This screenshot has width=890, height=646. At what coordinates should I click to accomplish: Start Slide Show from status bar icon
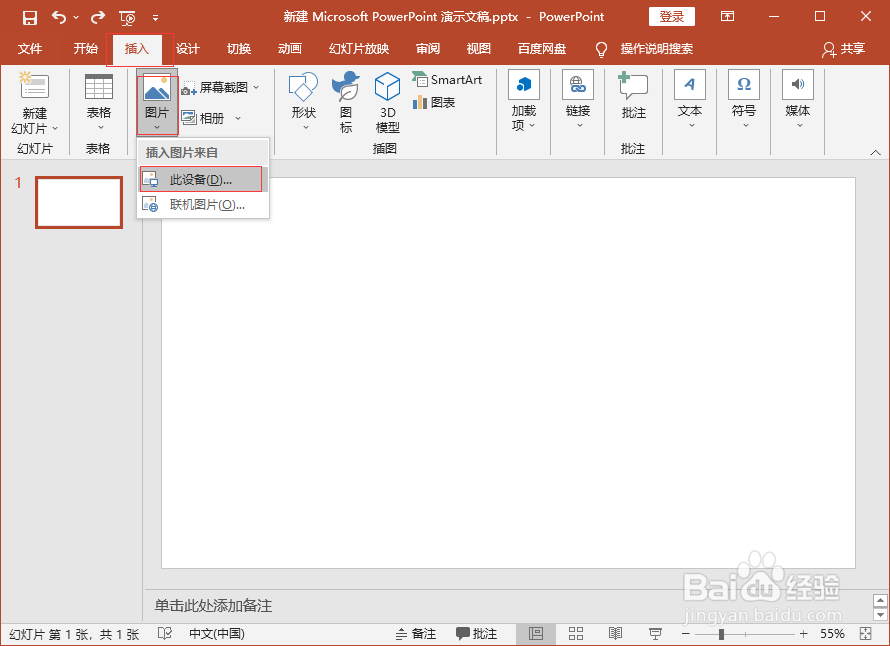point(655,634)
